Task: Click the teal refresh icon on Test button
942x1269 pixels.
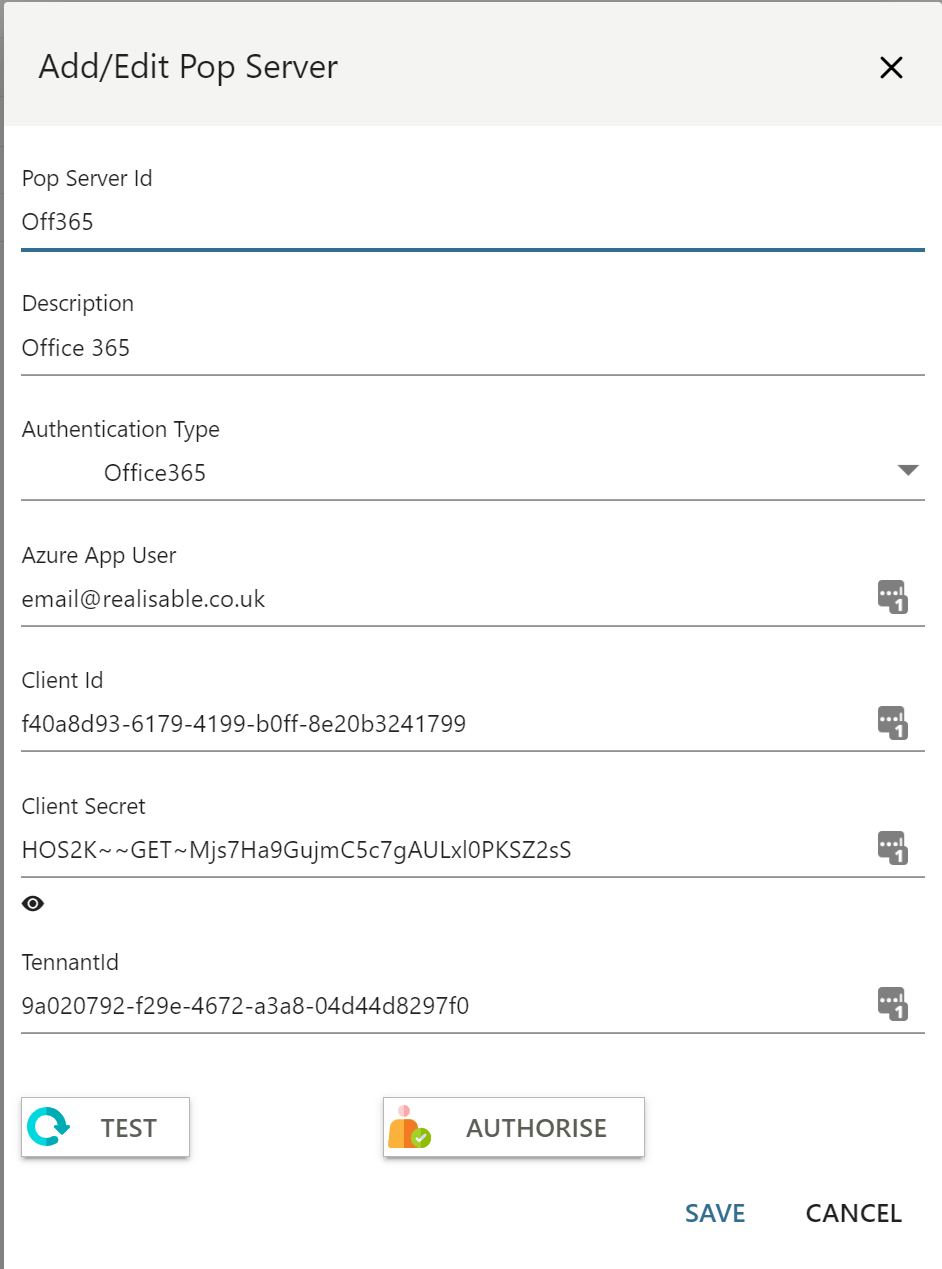Action: tap(48, 1127)
